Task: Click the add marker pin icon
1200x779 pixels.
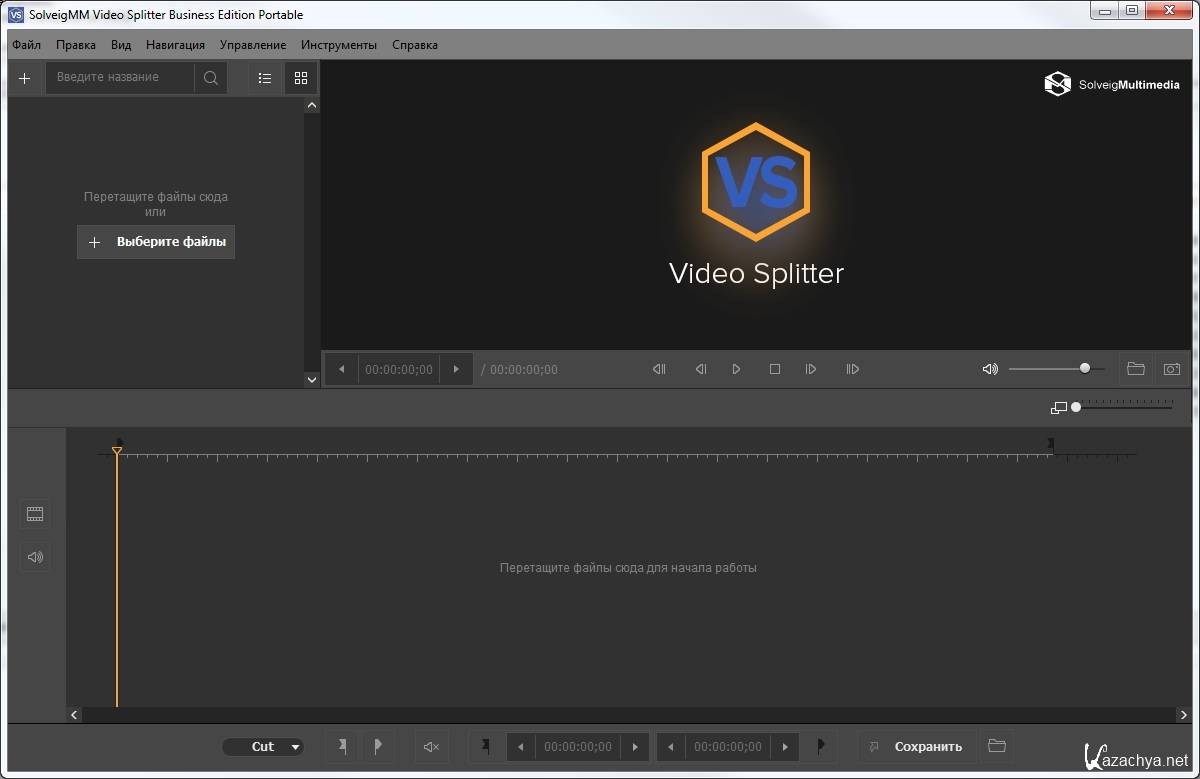Action: (343, 746)
